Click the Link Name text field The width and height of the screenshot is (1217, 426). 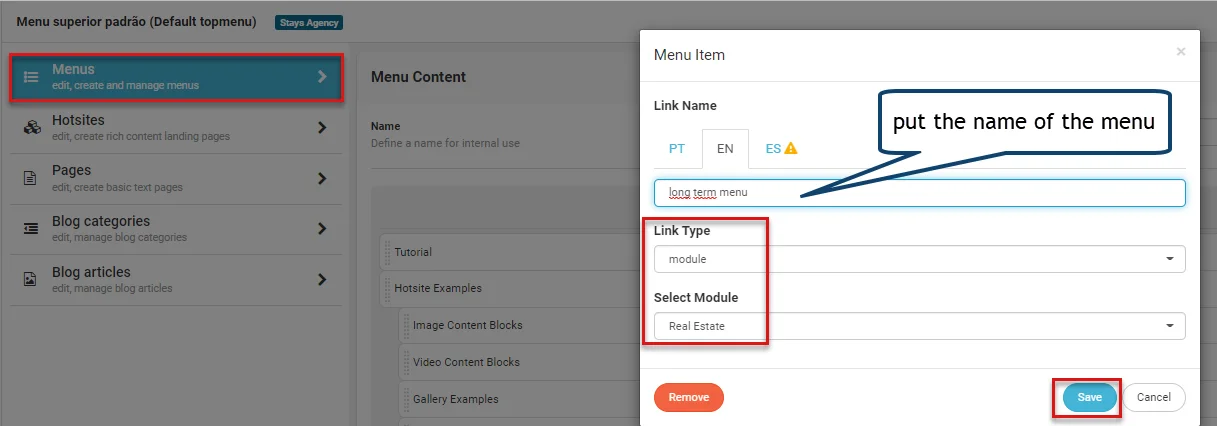[x=919, y=192]
